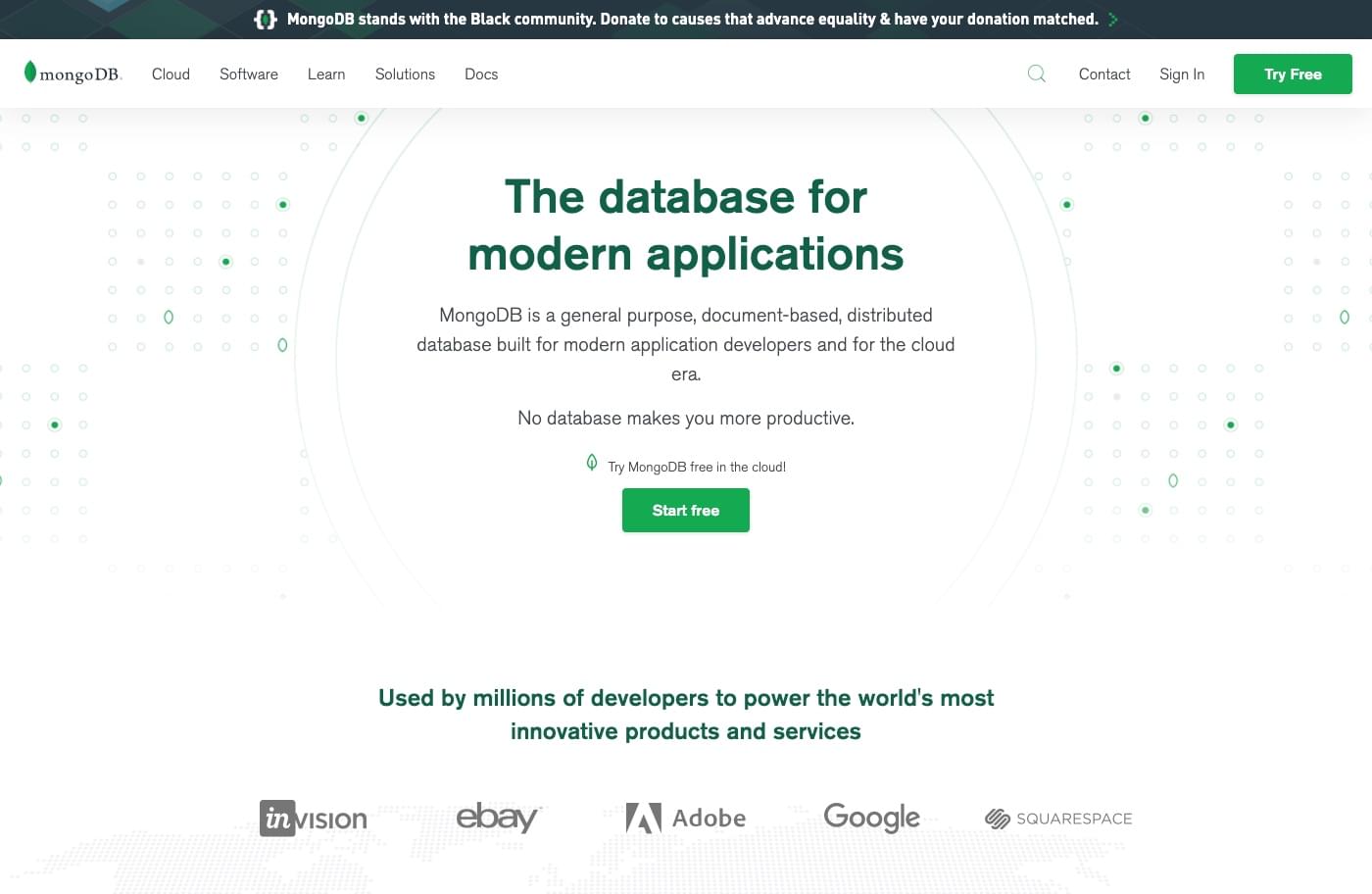Click the Adobe logo
Screen dimensions: 1372x894
coord(686,818)
